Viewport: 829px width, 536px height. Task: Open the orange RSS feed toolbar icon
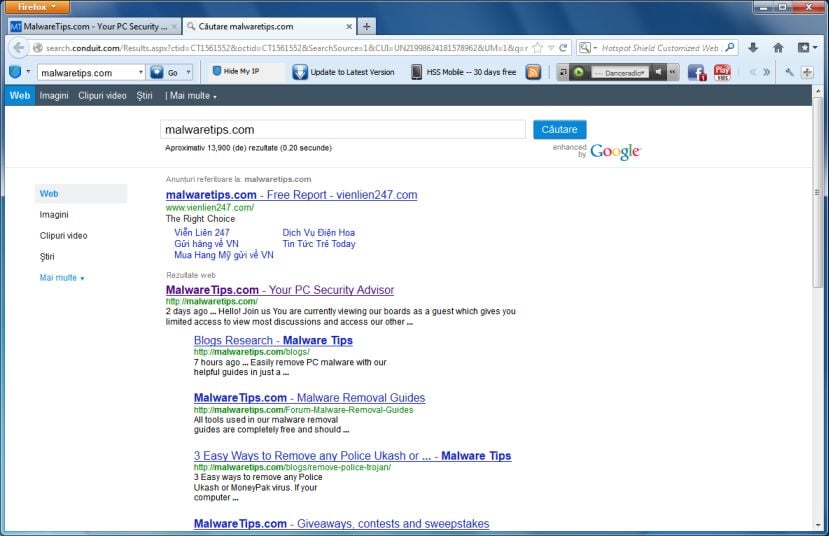tap(533, 72)
